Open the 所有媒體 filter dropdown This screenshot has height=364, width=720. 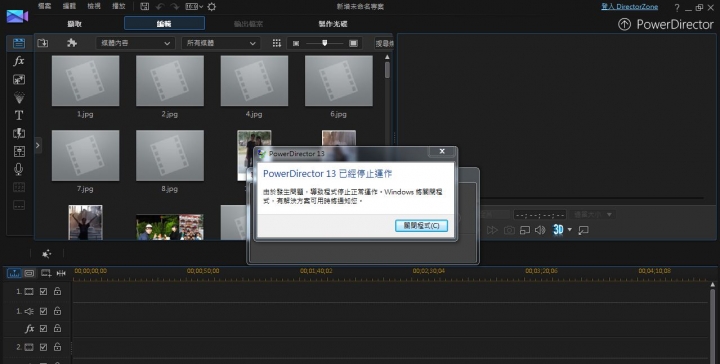coord(221,43)
